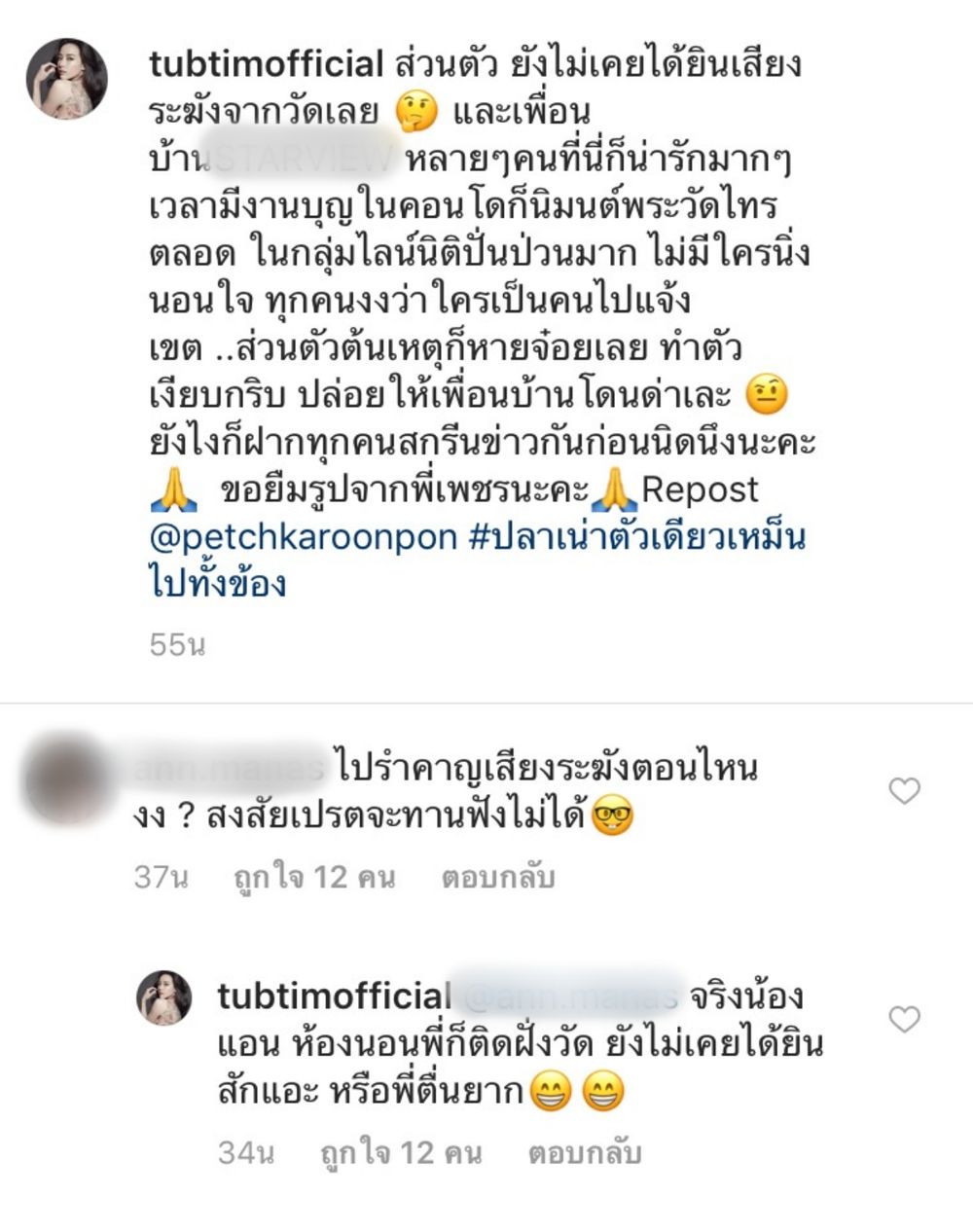Click the 55น caption timestamp
This screenshot has width=973, height=1232.
(177, 644)
